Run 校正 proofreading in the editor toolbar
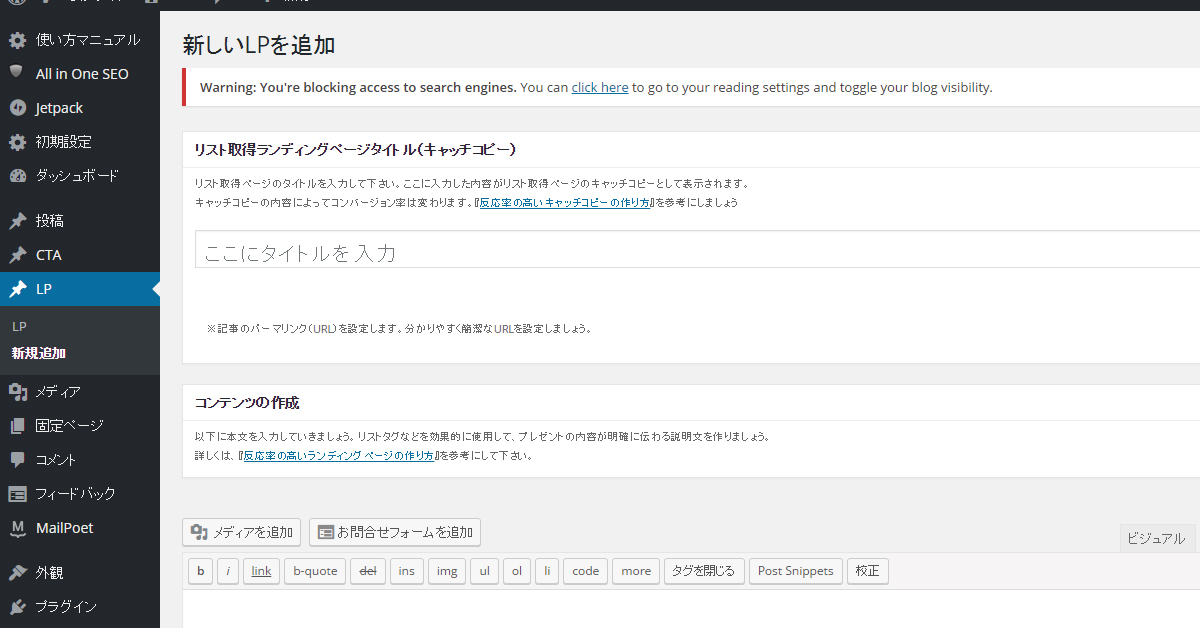The image size is (1200, 628). (866, 570)
